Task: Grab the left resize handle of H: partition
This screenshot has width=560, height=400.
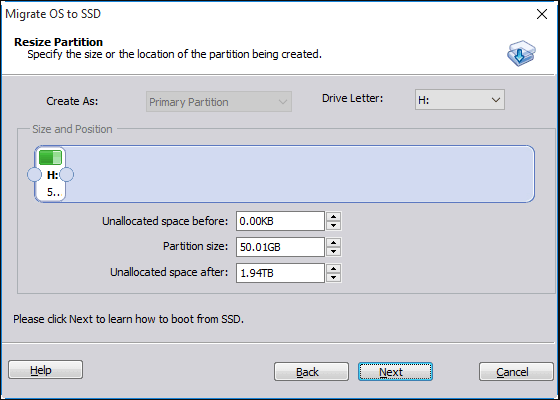Action: [34, 175]
